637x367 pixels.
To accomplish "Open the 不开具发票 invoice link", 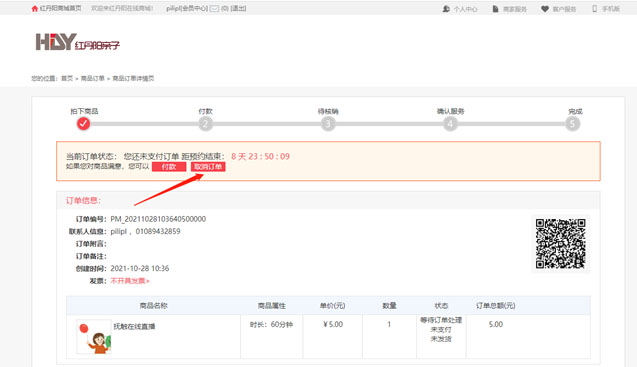I will [x=130, y=281].
